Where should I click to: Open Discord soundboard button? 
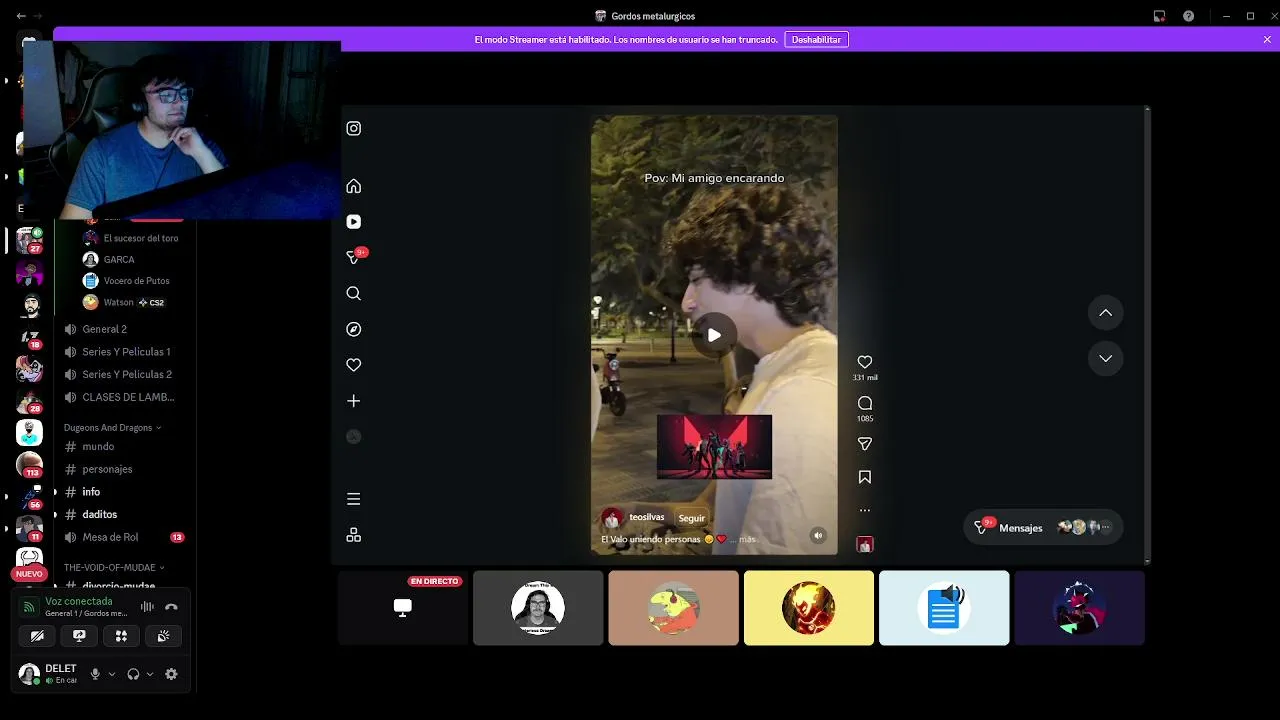(x=164, y=635)
